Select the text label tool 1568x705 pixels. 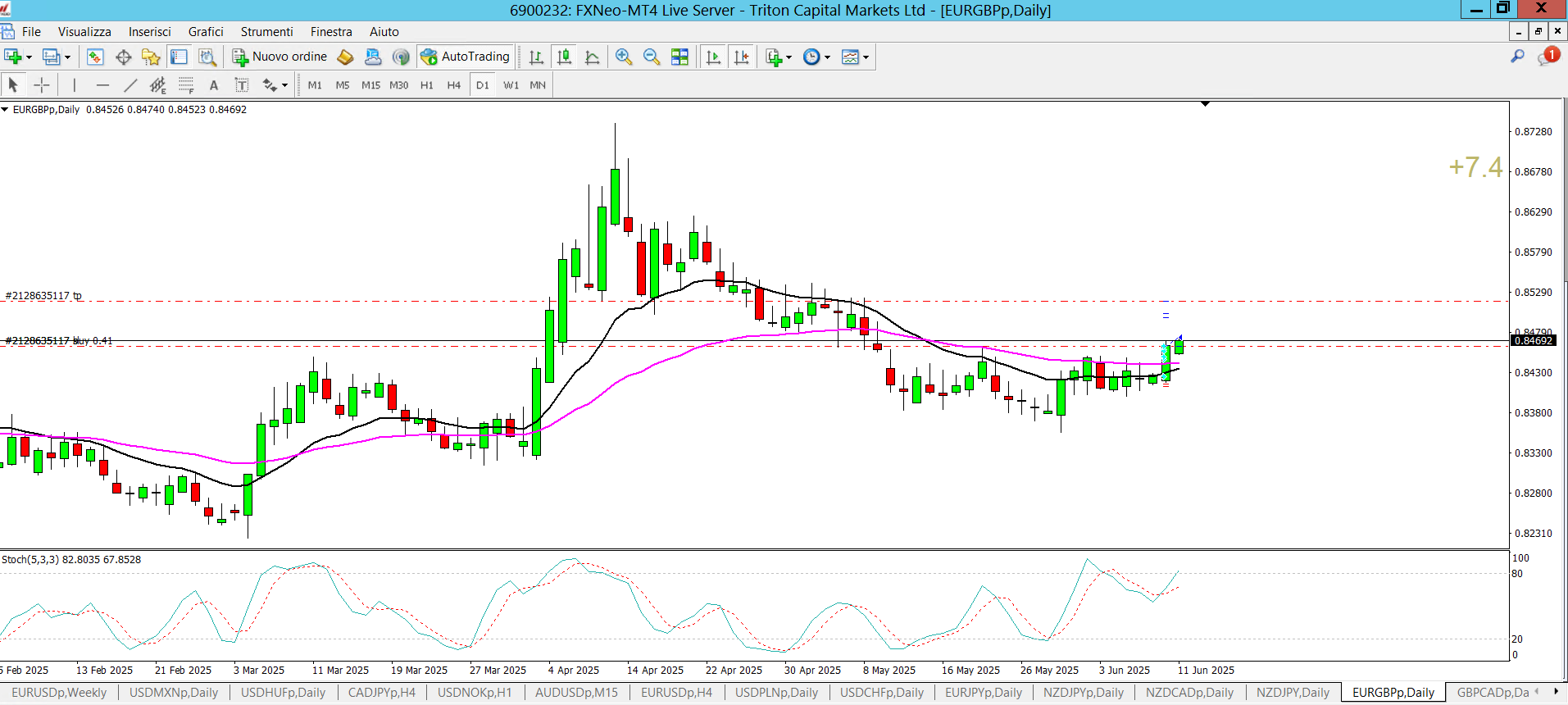pos(242,84)
